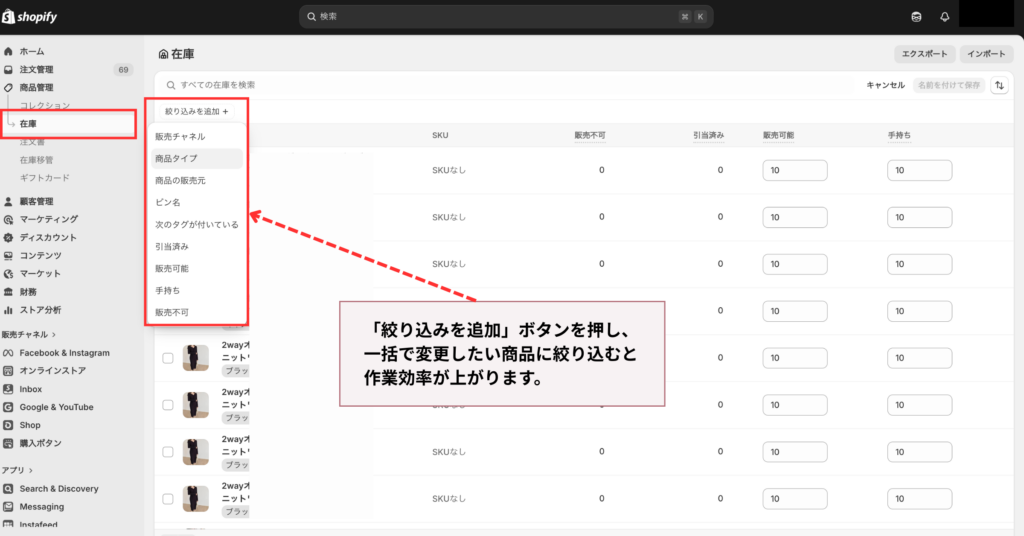Click the magnifier in the inventory search
Screen dimensions: 1024x536
coord(170,85)
